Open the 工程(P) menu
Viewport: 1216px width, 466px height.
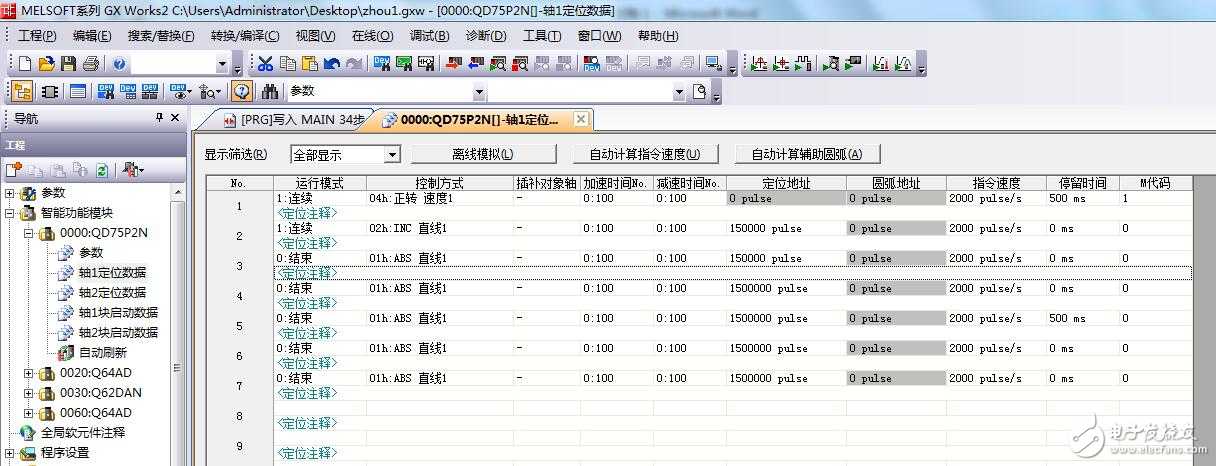pos(38,36)
